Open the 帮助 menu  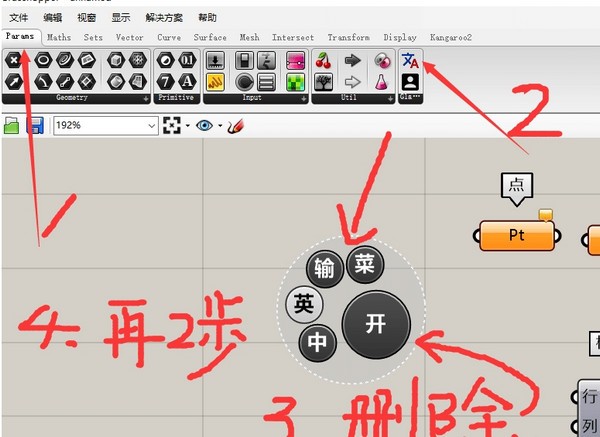(x=207, y=18)
